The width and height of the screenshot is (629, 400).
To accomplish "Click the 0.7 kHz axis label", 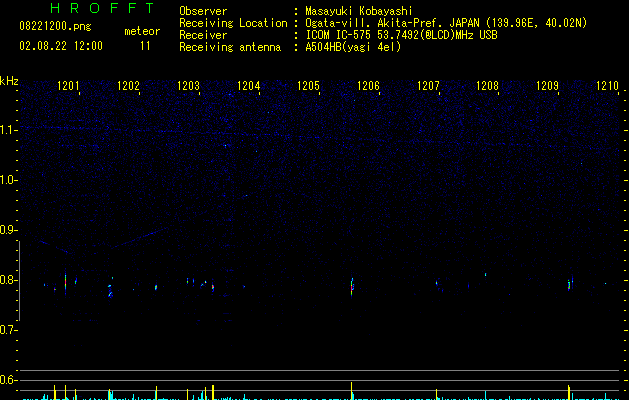I will pyautogui.click(x=8, y=330).
